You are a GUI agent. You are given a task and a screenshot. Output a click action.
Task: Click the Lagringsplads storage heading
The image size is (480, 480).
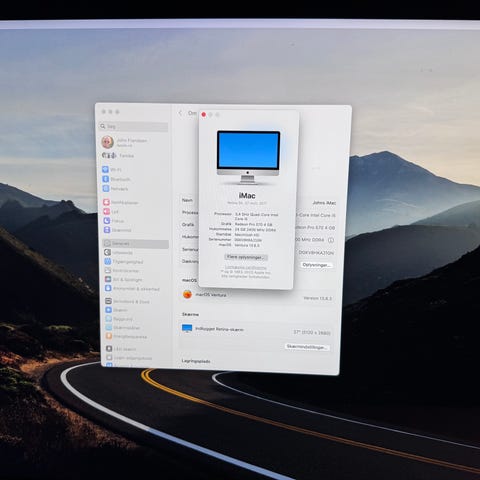(196, 361)
